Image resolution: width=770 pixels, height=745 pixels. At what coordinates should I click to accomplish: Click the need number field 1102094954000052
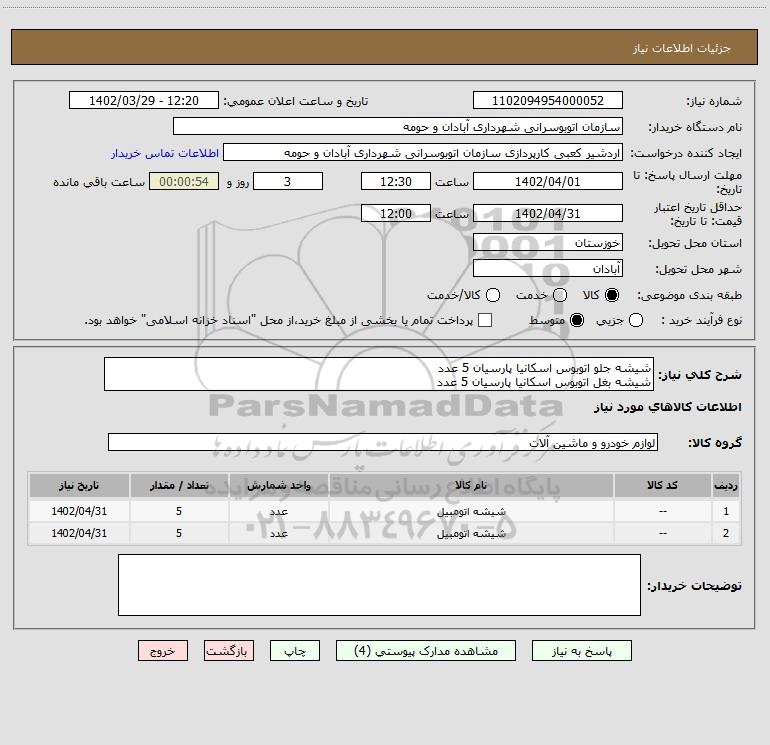548,101
